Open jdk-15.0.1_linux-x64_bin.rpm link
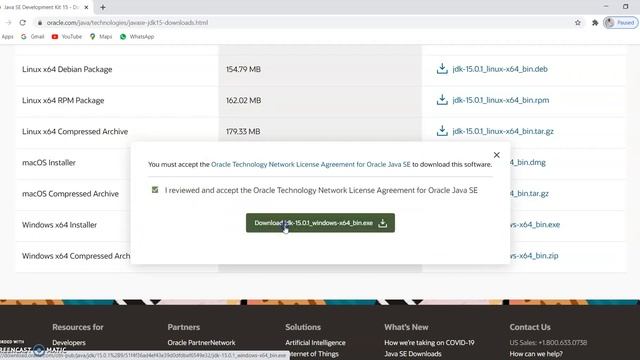The height and width of the screenshot is (360, 640). [501, 100]
